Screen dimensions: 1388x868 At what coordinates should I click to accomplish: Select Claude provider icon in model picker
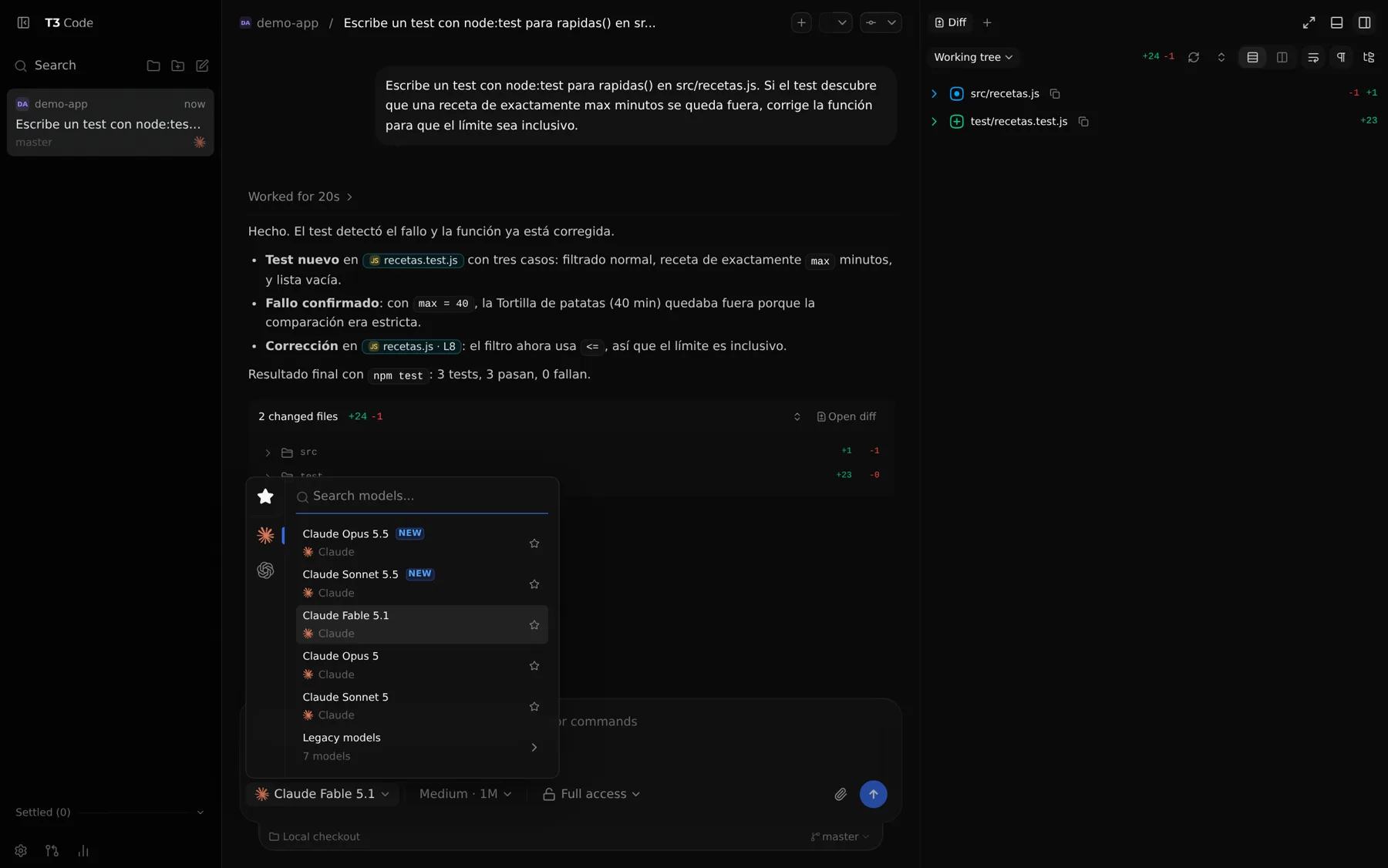point(265,535)
